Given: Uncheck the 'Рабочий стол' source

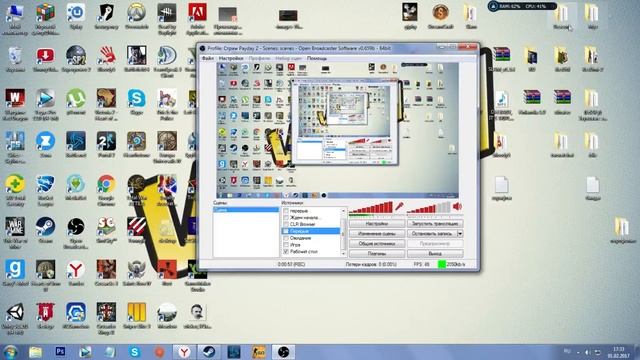Looking at the screenshot, I should point(286,252).
